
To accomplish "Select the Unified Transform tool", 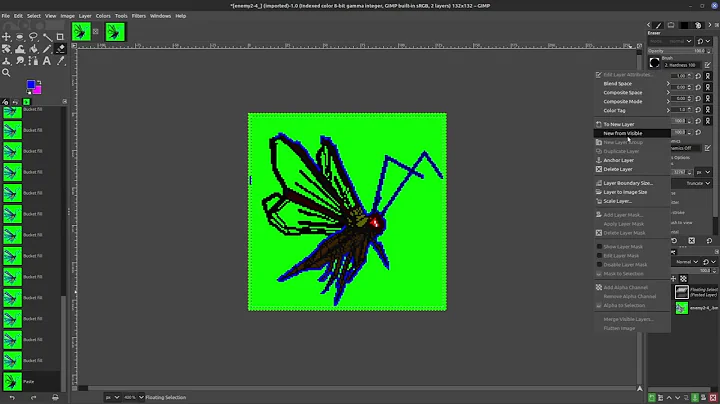I will coord(6,49).
